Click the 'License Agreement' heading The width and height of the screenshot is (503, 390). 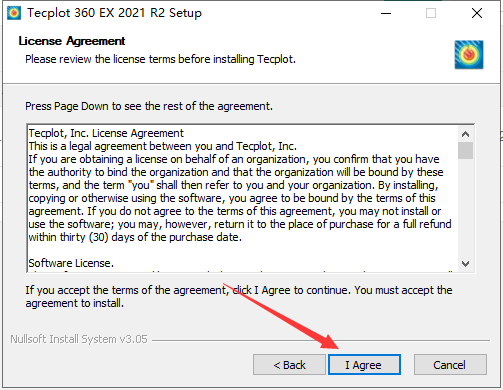(x=72, y=41)
